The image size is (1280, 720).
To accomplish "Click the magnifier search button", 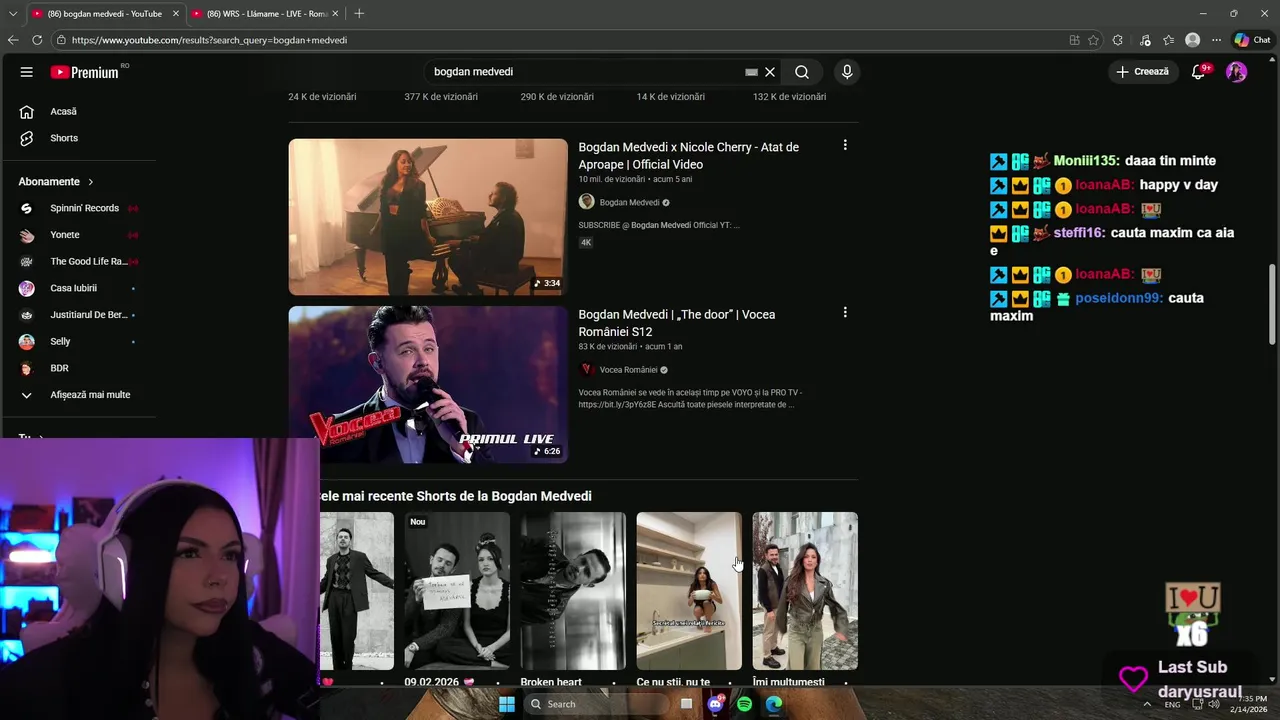I will [802, 72].
